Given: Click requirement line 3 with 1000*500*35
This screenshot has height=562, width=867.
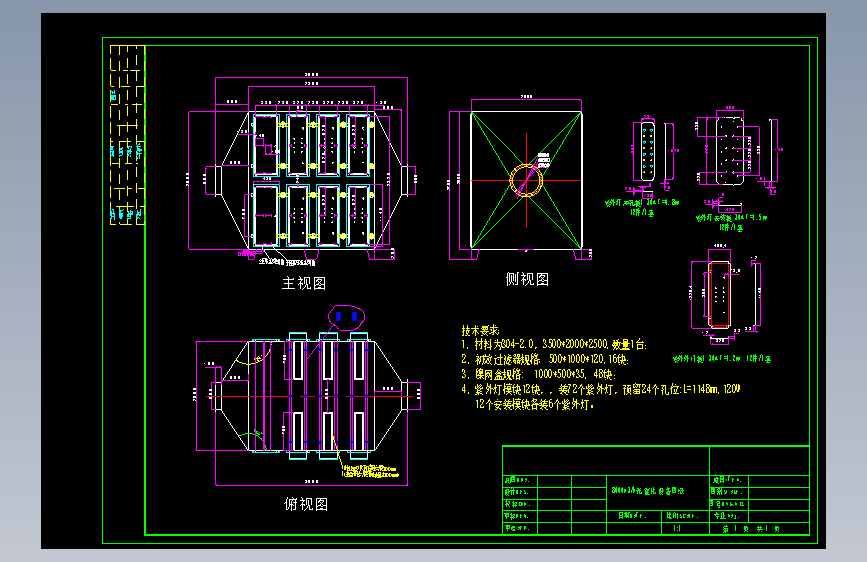Looking at the screenshot, I should [538, 374].
